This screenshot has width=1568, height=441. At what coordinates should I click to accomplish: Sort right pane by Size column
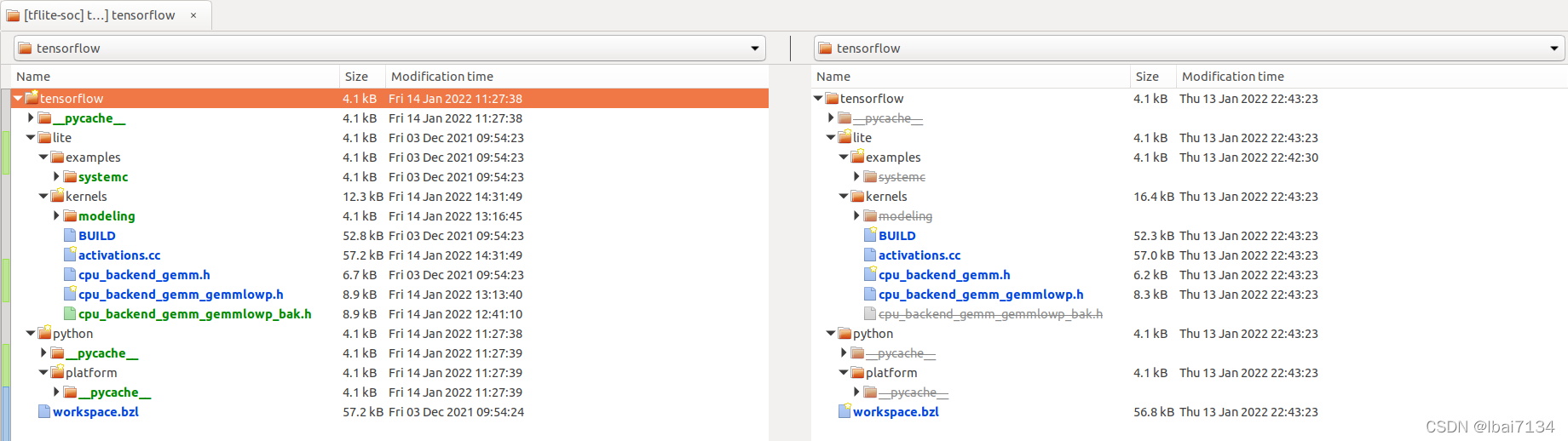coord(1153,77)
